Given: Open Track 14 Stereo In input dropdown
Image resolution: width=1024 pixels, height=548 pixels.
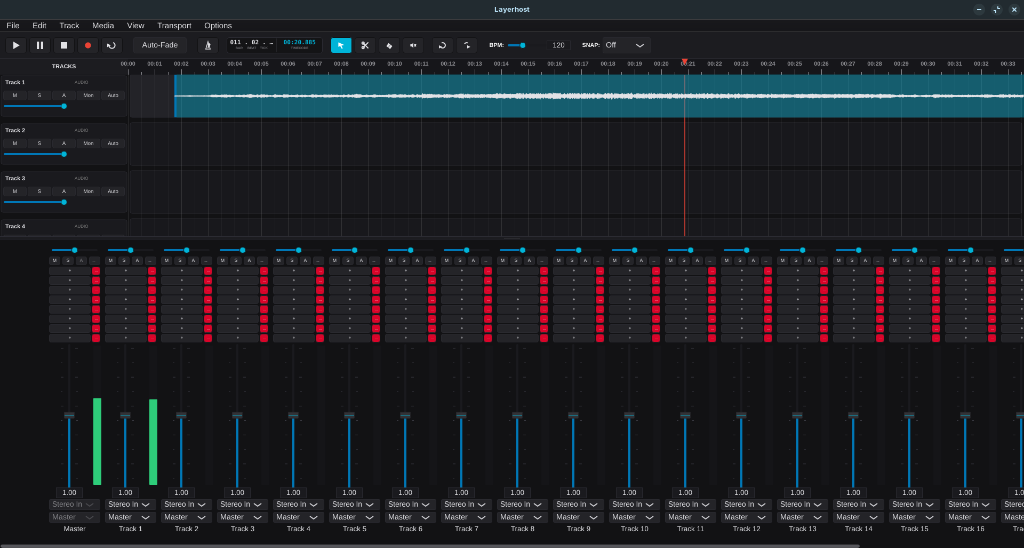Looking at the screenshot, I should [x=858, y=504].
